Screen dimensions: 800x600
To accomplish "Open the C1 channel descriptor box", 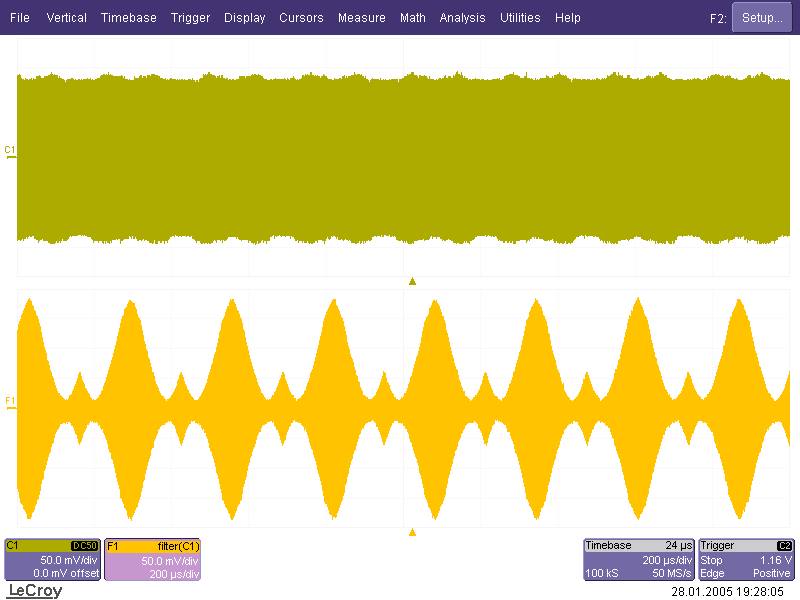I will coord(52,560).
